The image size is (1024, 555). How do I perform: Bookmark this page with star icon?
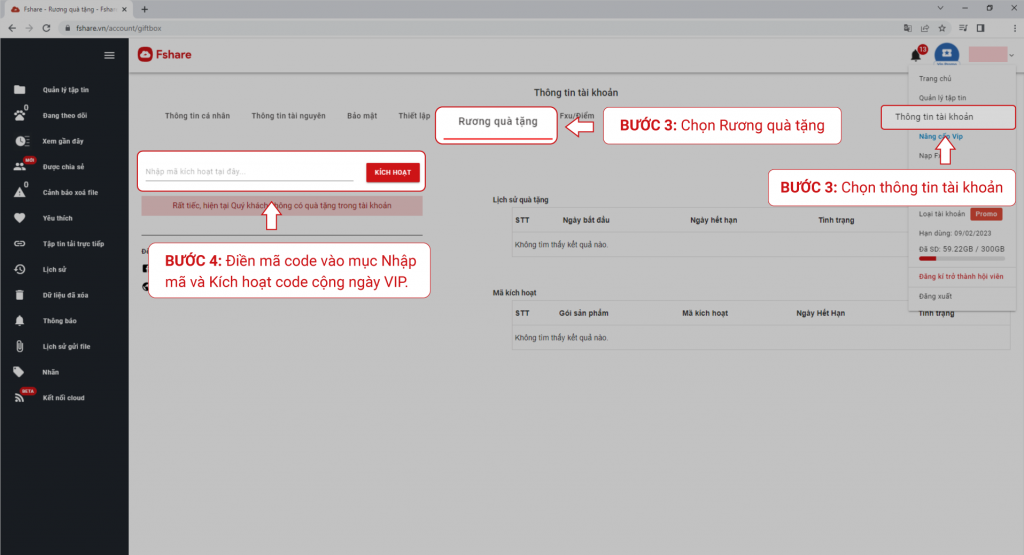pos(942,28)
